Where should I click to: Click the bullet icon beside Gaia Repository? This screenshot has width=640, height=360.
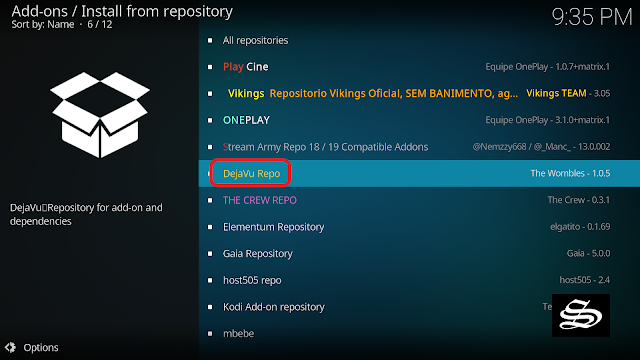[210, 253]
